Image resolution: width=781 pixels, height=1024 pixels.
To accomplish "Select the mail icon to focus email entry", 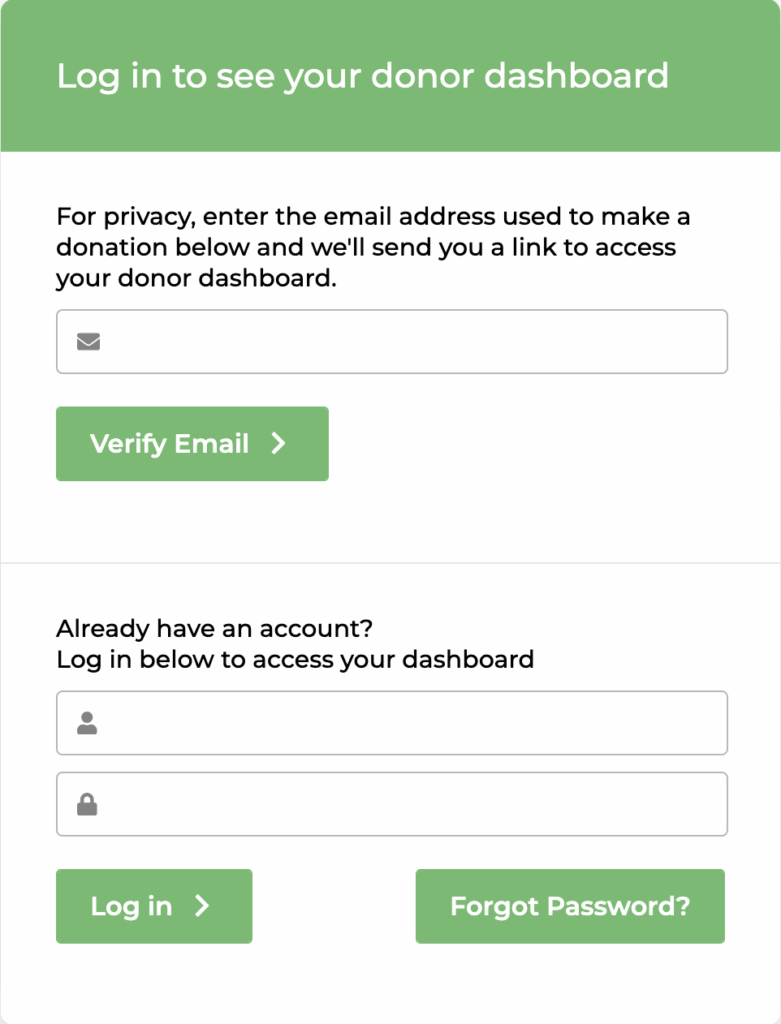I will coord(89,342).
